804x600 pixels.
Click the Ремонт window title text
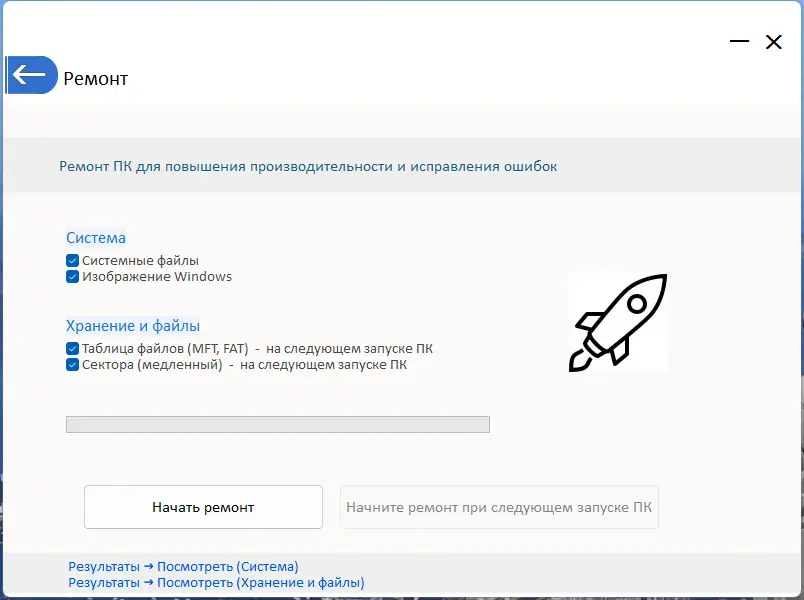coord(95,77)
